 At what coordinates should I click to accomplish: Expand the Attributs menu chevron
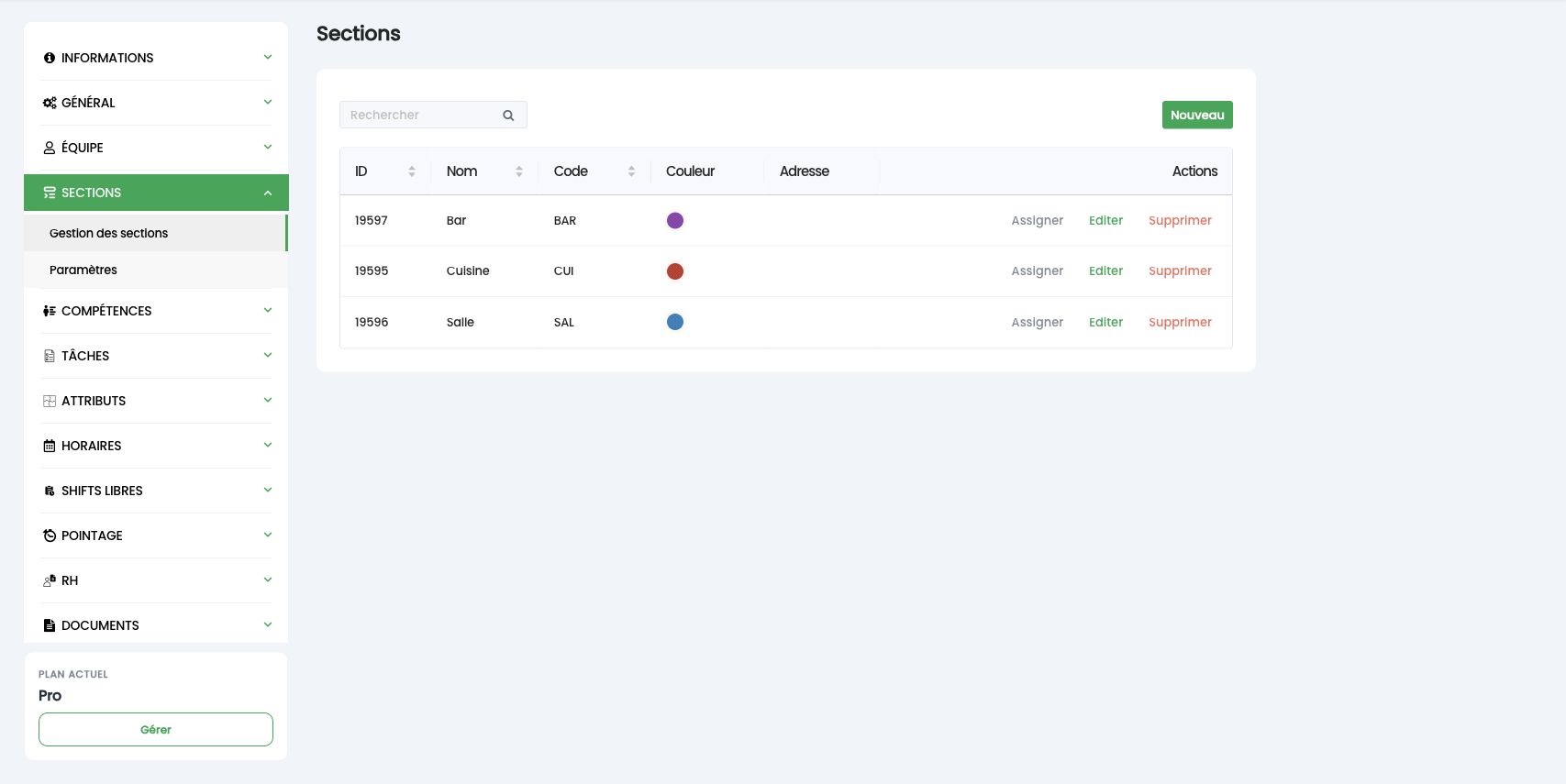[268, 400]
